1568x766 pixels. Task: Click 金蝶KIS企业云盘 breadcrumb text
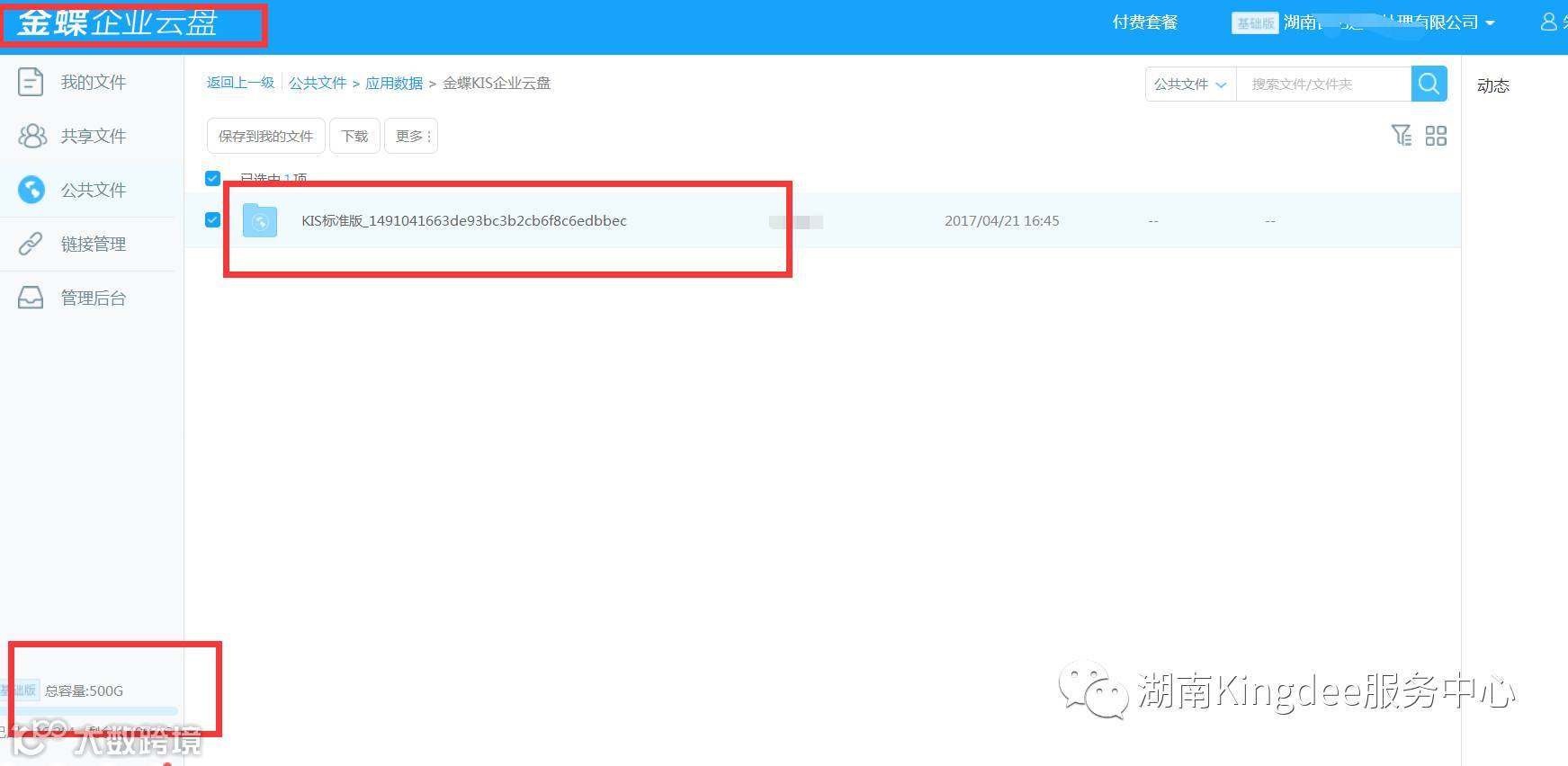point(497,83)
